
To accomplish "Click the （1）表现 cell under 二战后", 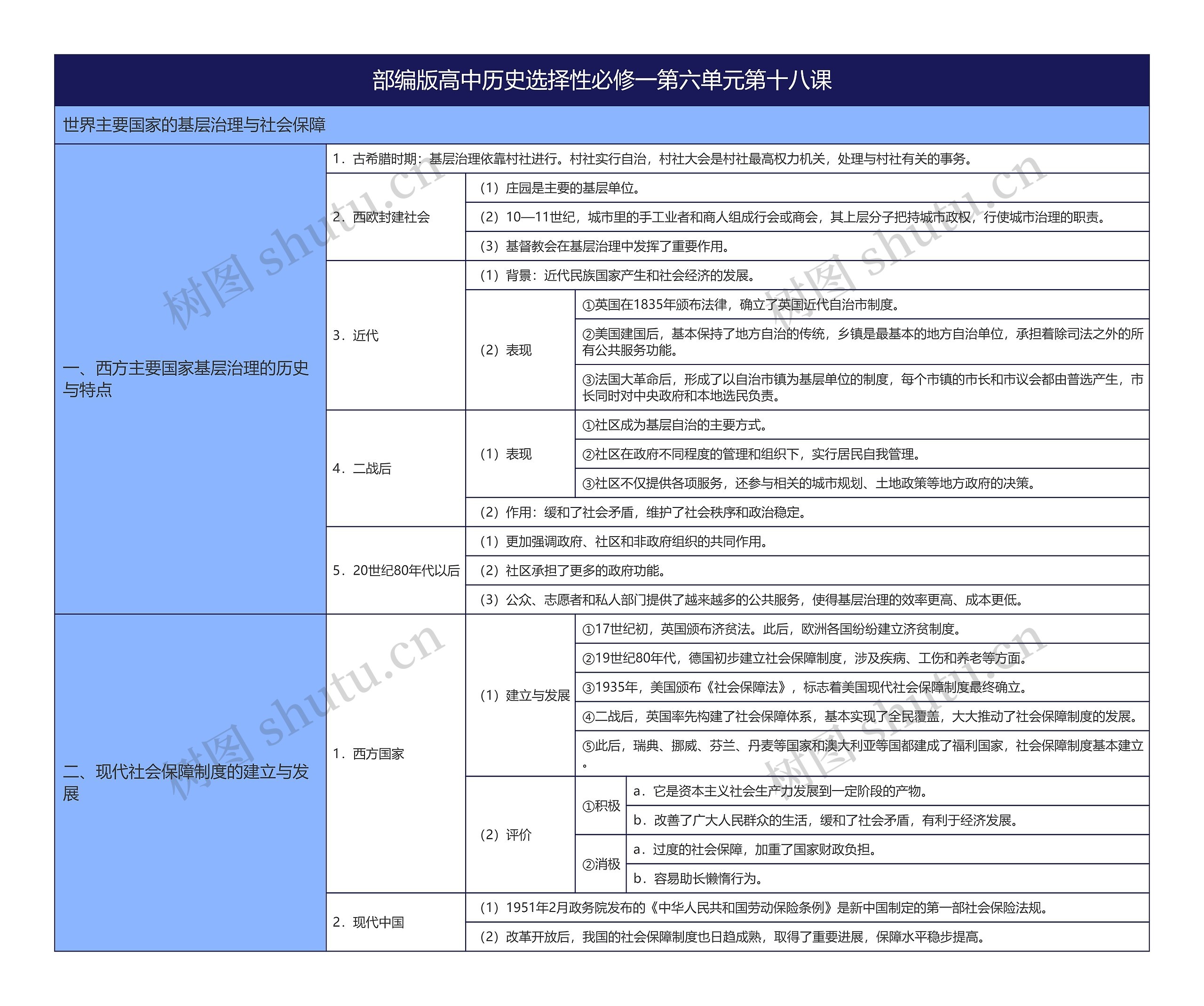I will coord(521,454).
